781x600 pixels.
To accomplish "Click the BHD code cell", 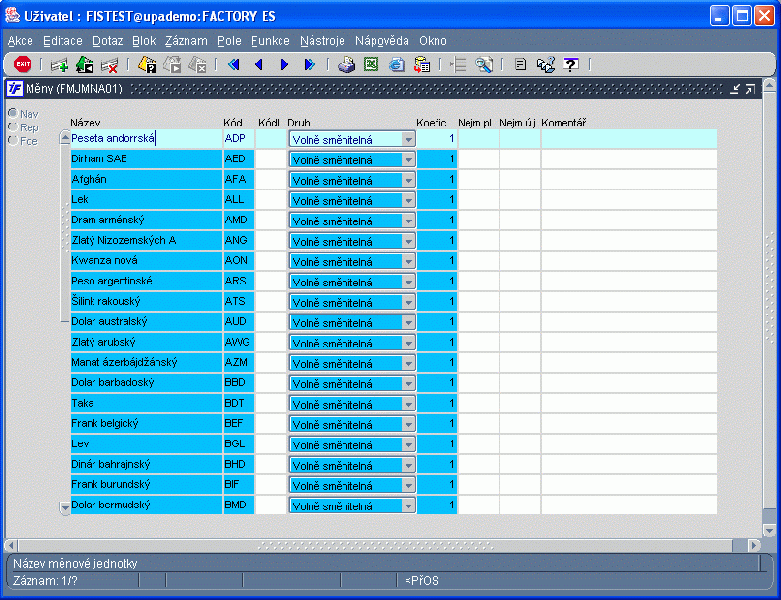I will click(x=239, y=464).
